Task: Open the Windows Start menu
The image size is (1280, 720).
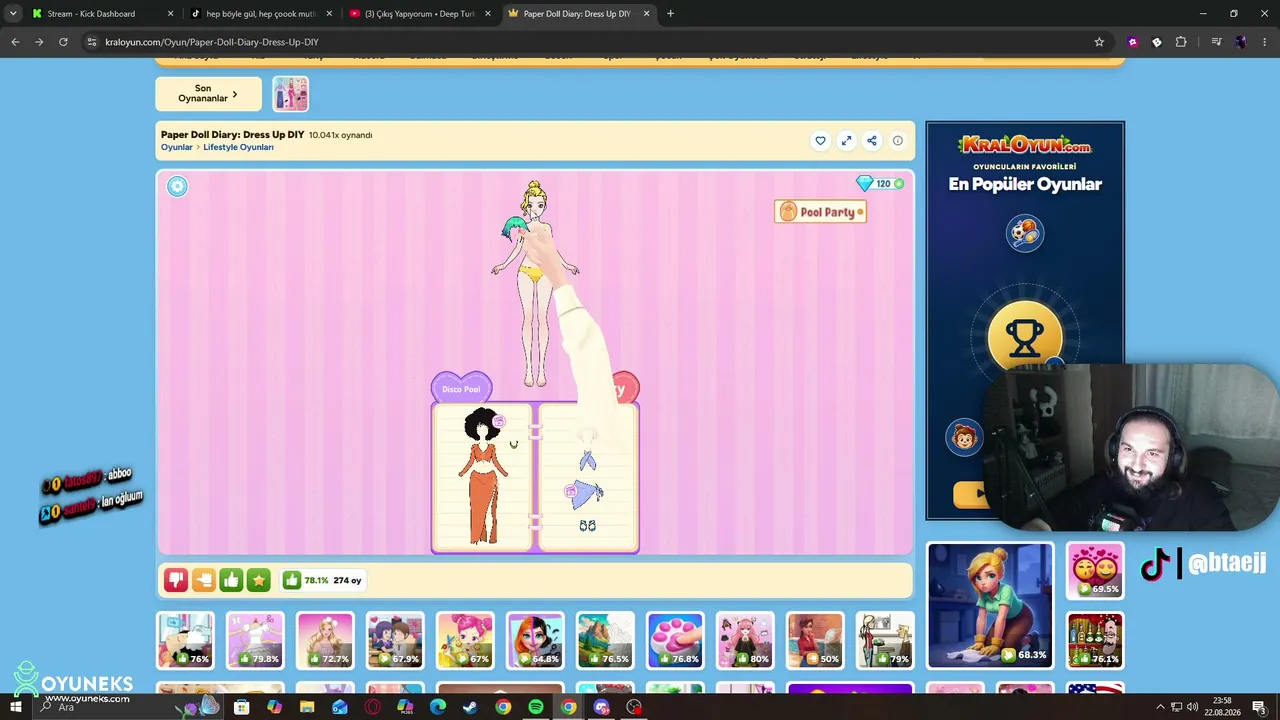Action: click(x=16, y=707)
